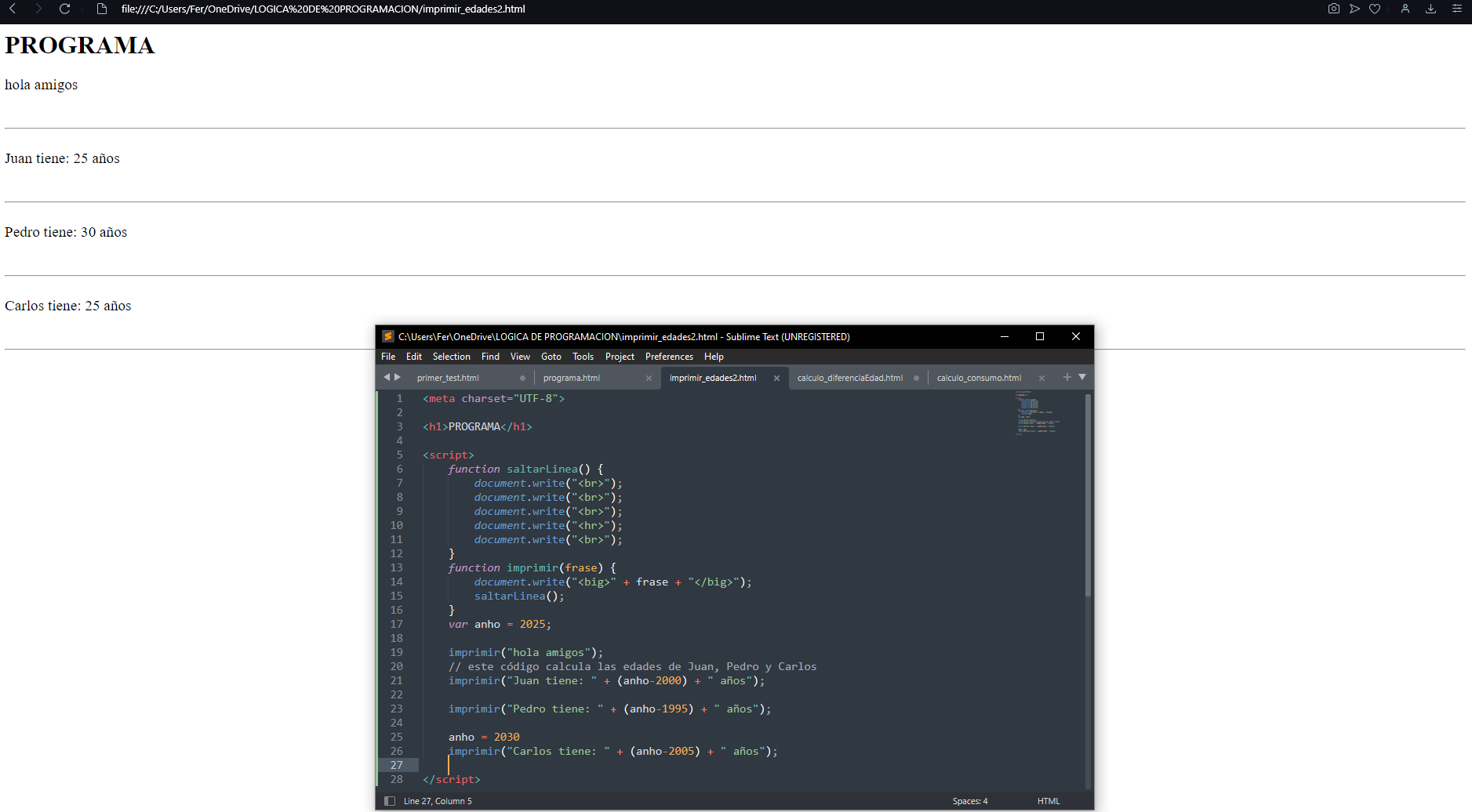
Task: Switch to calculo_consumo.html tab
Action: coord(979,378)
